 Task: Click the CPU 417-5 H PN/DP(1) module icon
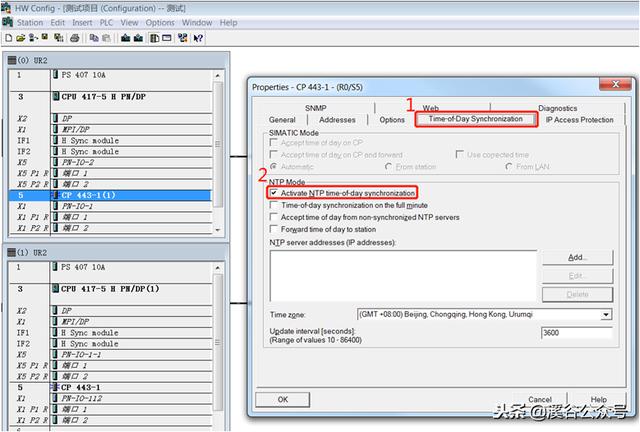click(56, 289)
